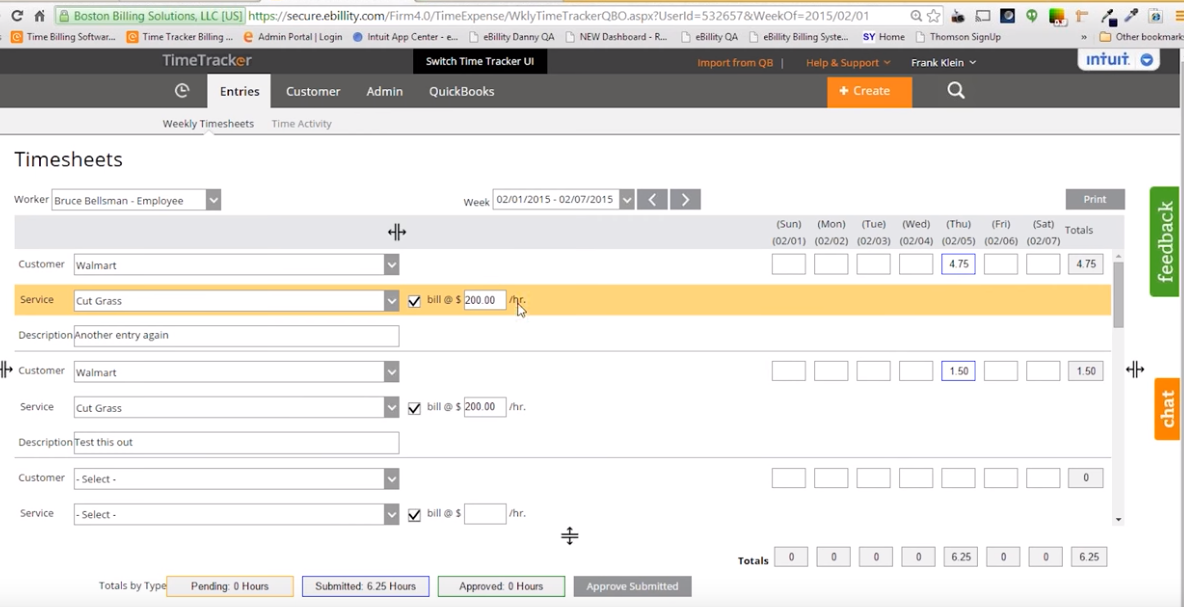This screenshot has height=607, width=1184.
Task: Expand the Help & Support menu
Action: tap(848, 63)
